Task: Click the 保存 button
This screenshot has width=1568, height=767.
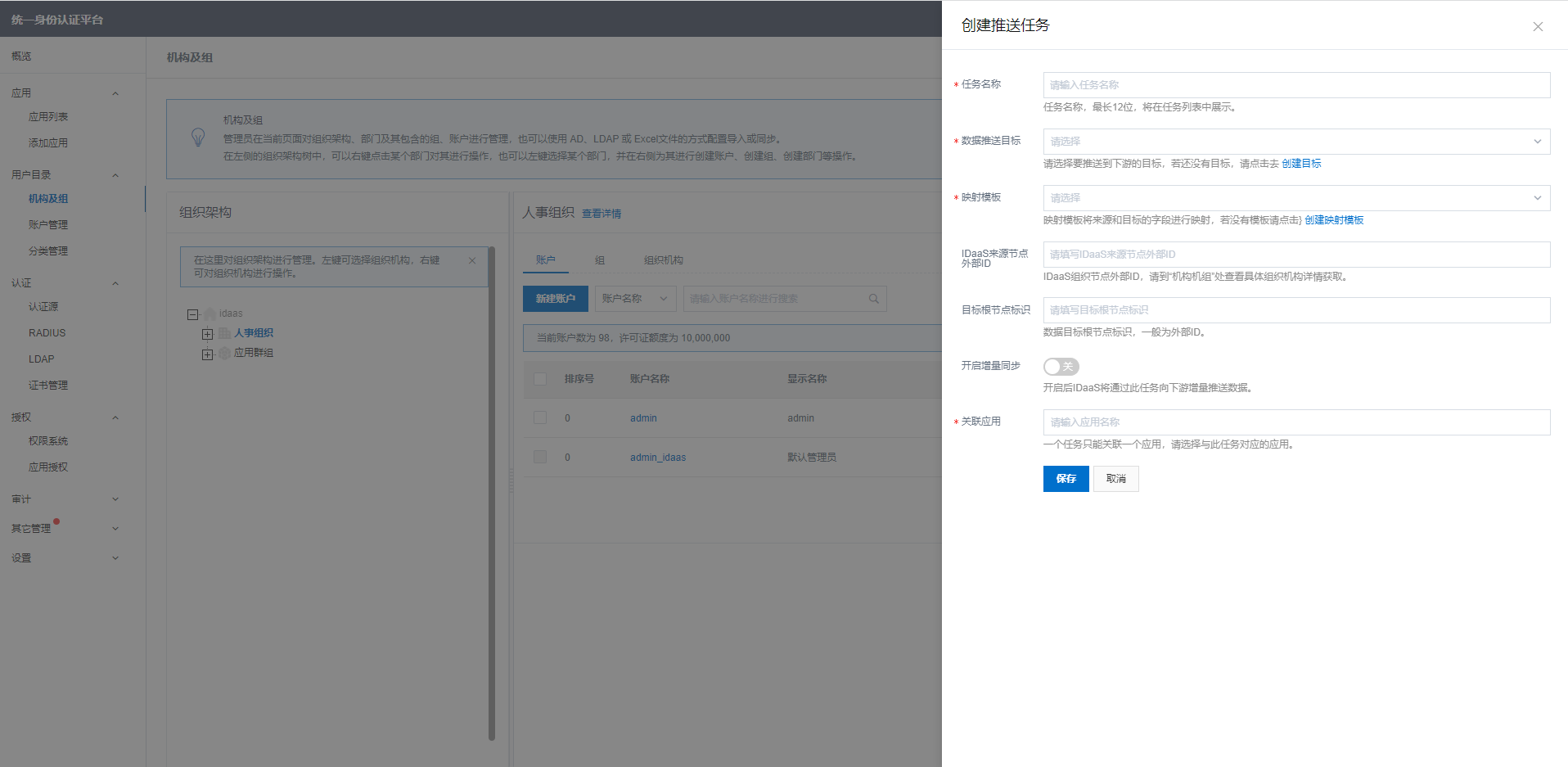Action: point(1066,479)
